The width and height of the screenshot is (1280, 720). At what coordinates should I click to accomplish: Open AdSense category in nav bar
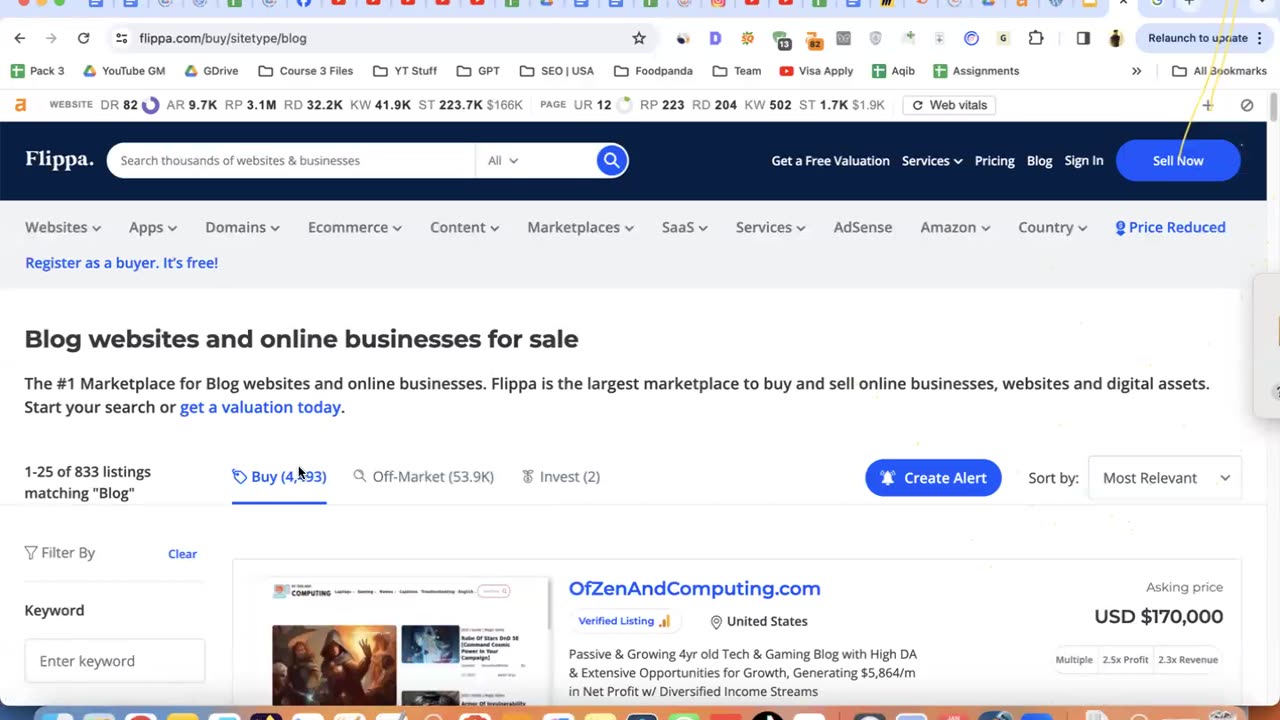[863, 227]
